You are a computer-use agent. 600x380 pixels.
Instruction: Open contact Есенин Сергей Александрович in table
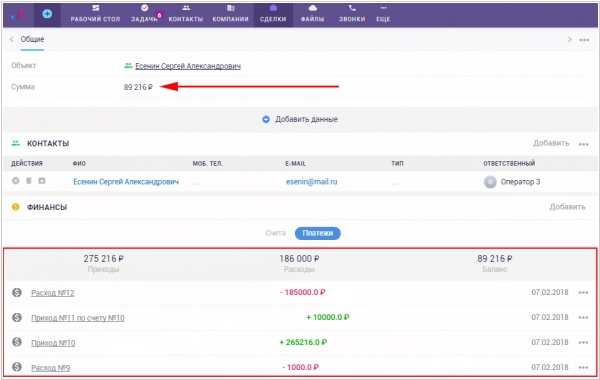[x=126, y=182]
